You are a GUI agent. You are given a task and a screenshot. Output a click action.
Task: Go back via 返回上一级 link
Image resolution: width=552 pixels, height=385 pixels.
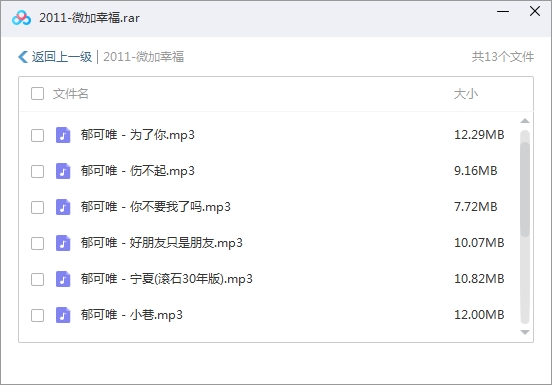coord(62,57)
